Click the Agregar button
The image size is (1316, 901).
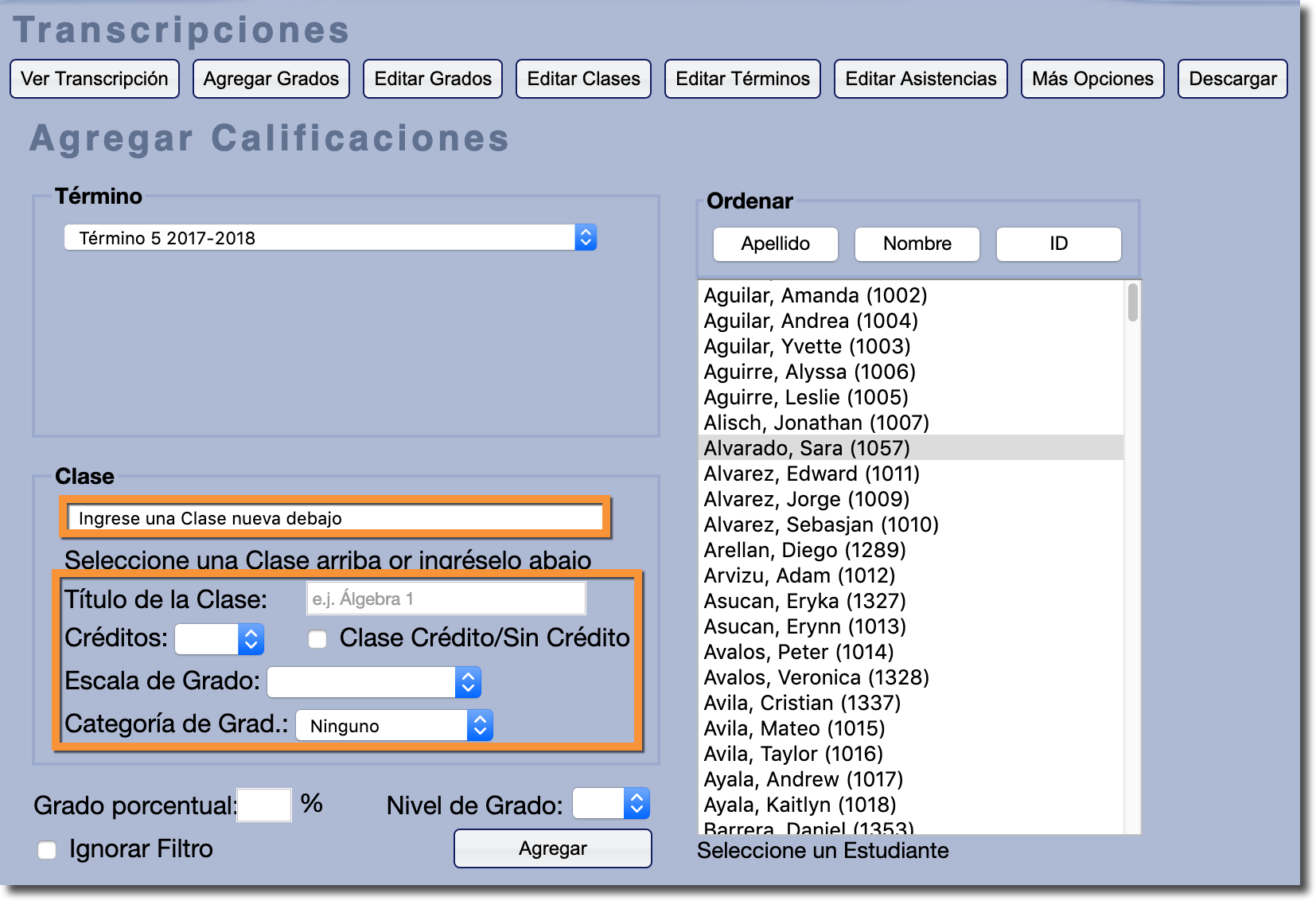552,848
